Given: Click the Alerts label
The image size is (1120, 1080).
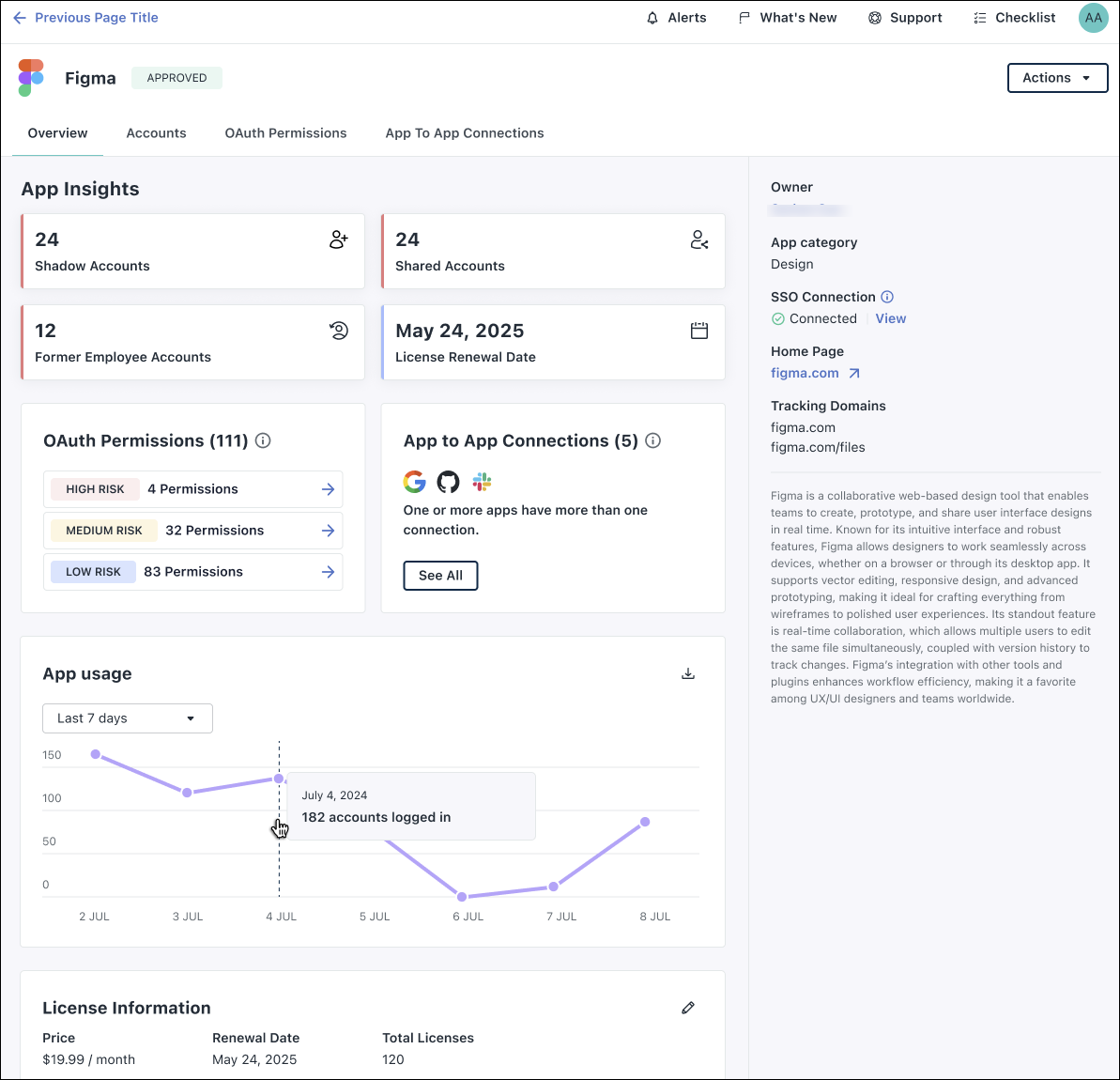Looking at the screenshot, I should tap(687, 18).
